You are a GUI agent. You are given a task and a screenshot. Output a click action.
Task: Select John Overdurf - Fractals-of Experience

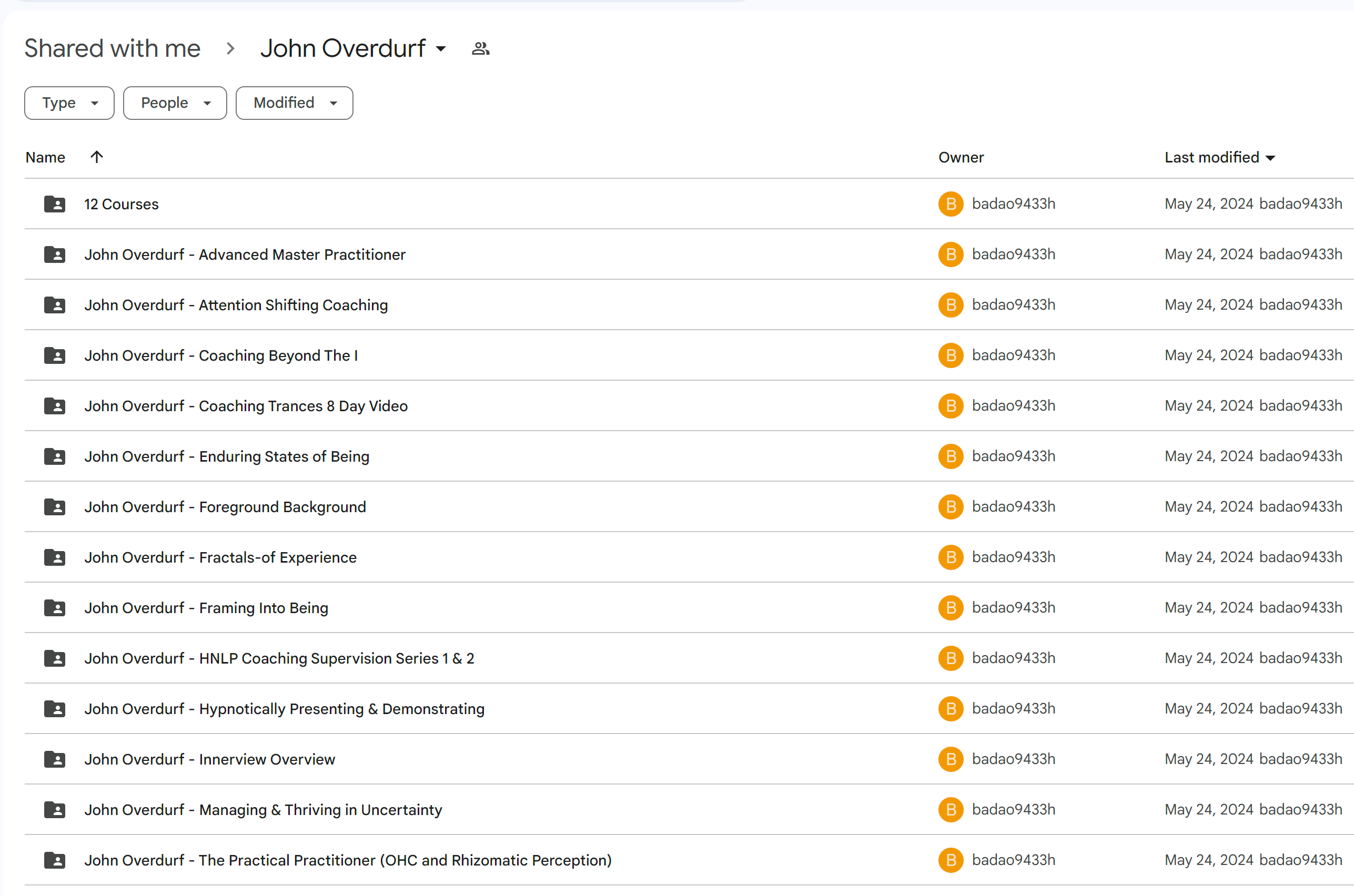point(220,557)
